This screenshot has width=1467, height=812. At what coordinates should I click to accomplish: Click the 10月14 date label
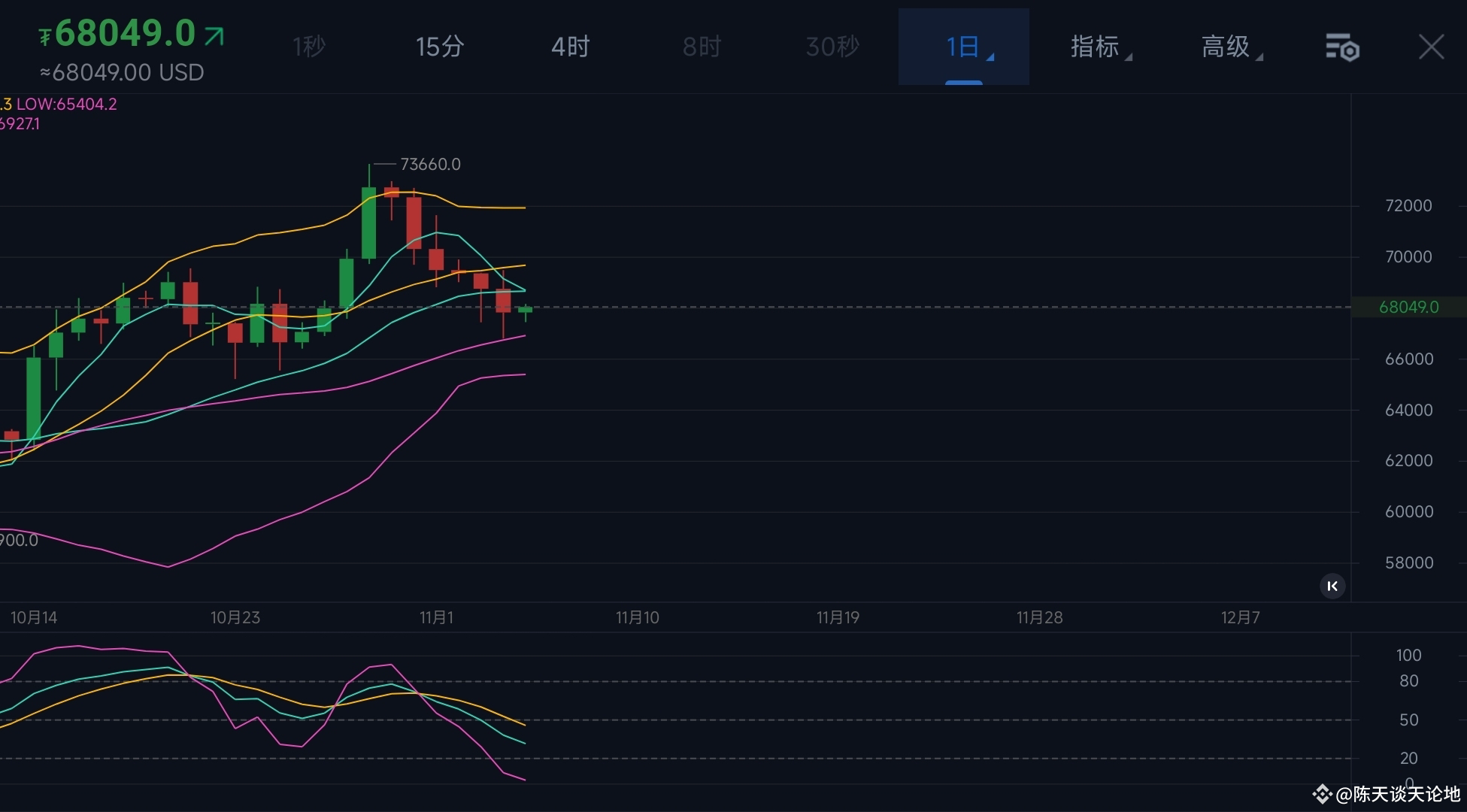[34, 618]
